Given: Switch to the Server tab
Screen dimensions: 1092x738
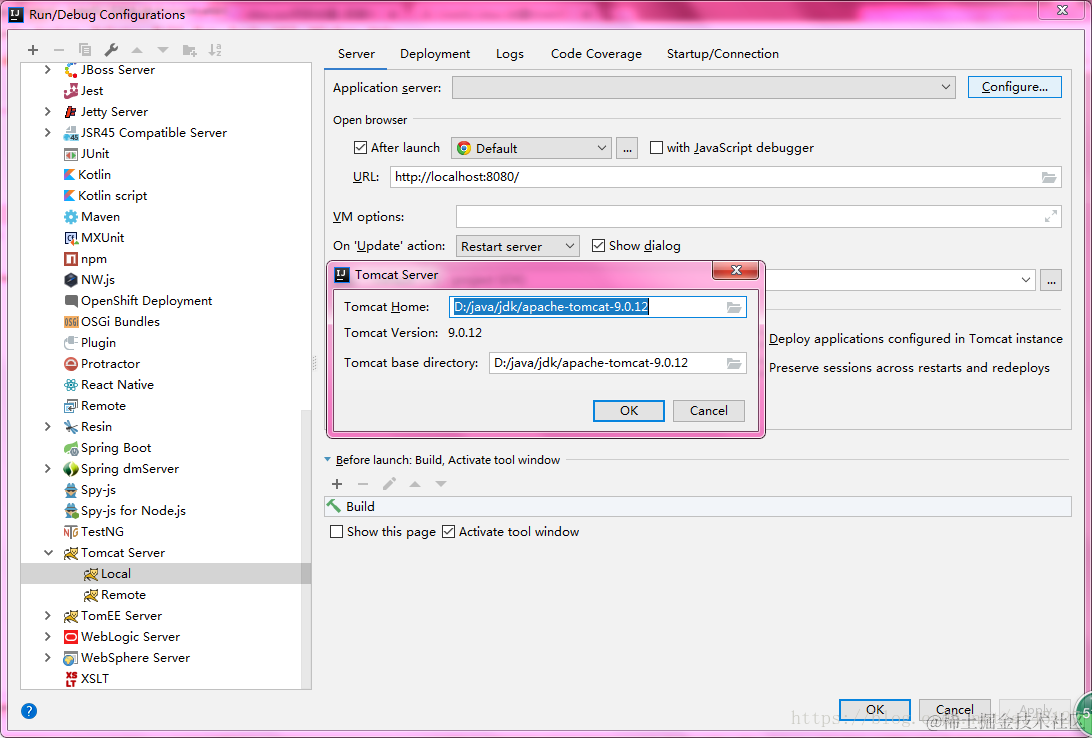Looking at the screenshot, I should [356, 54].
